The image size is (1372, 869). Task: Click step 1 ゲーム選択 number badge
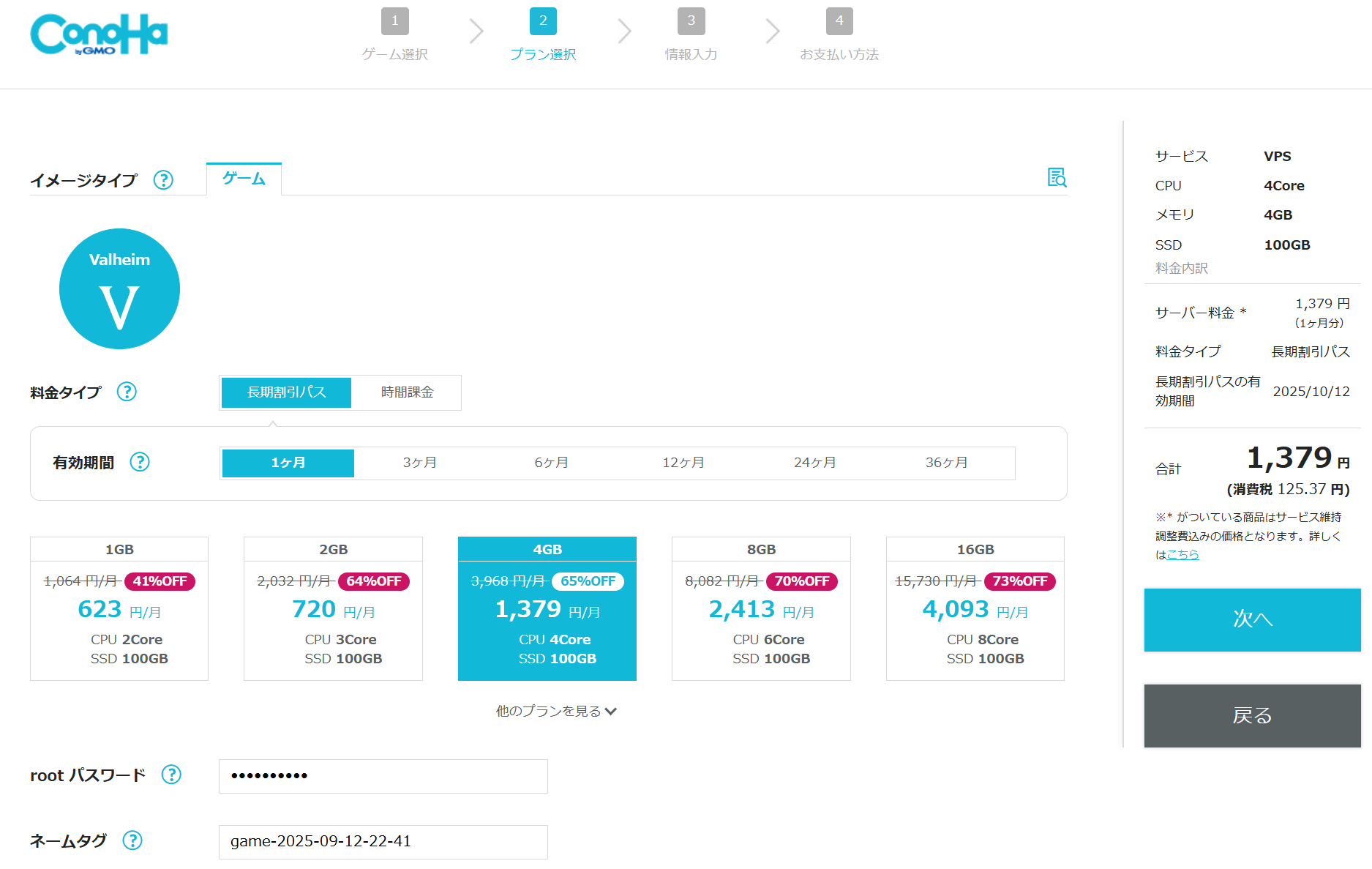(395, 21)
